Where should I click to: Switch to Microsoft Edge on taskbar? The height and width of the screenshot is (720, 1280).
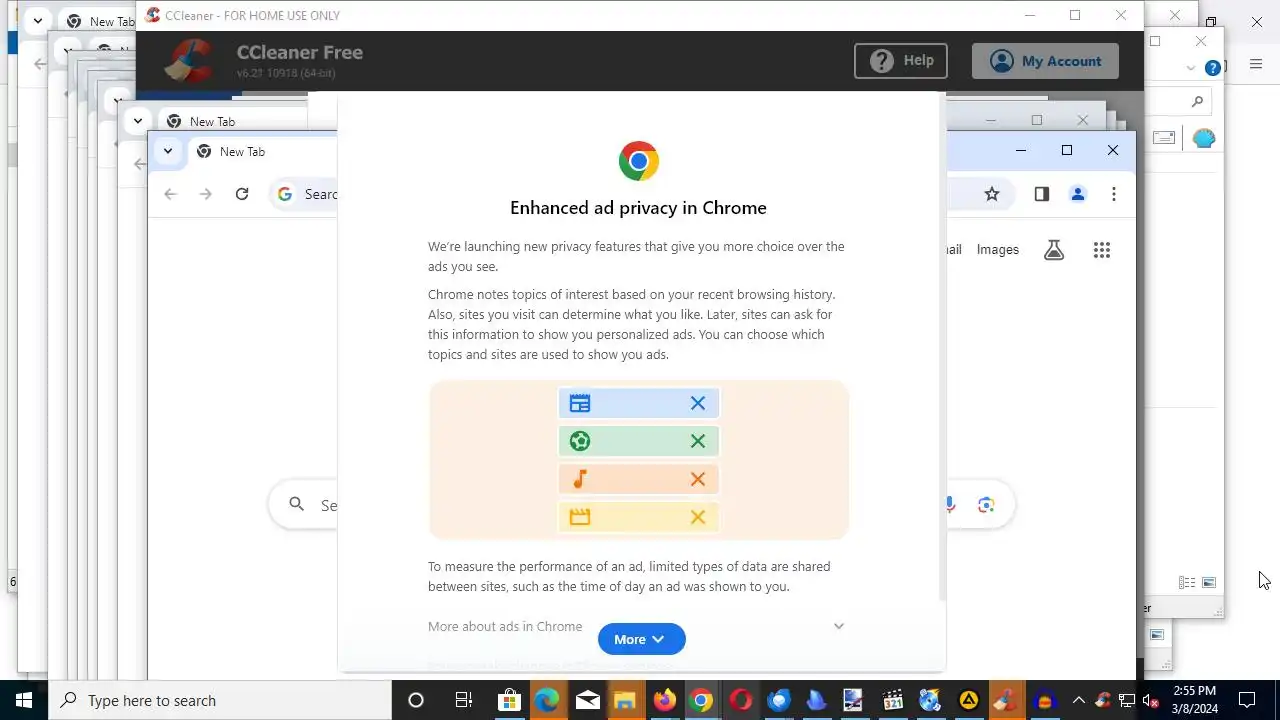coord(547,700)
